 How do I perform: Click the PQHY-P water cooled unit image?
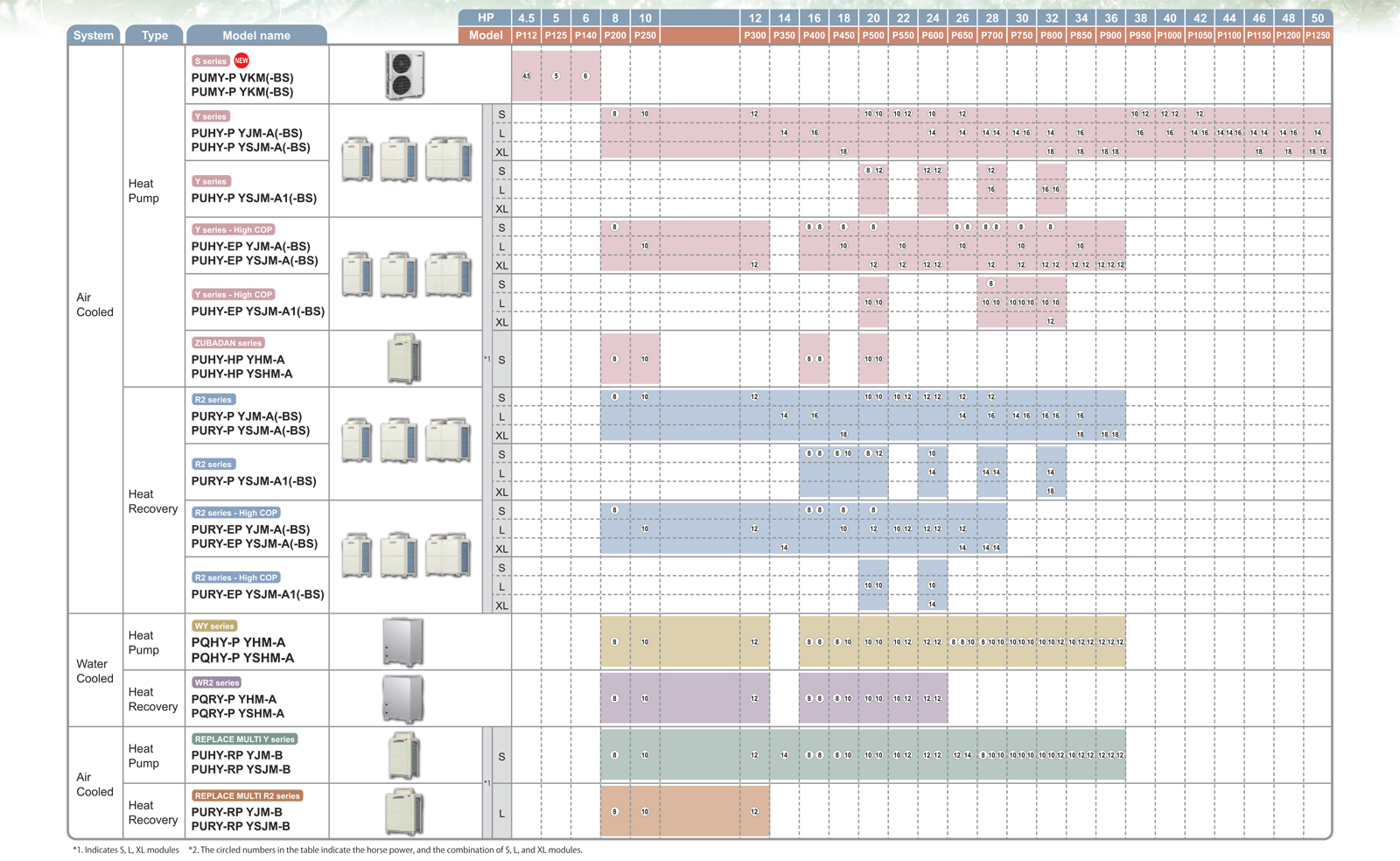click(403, 641)
